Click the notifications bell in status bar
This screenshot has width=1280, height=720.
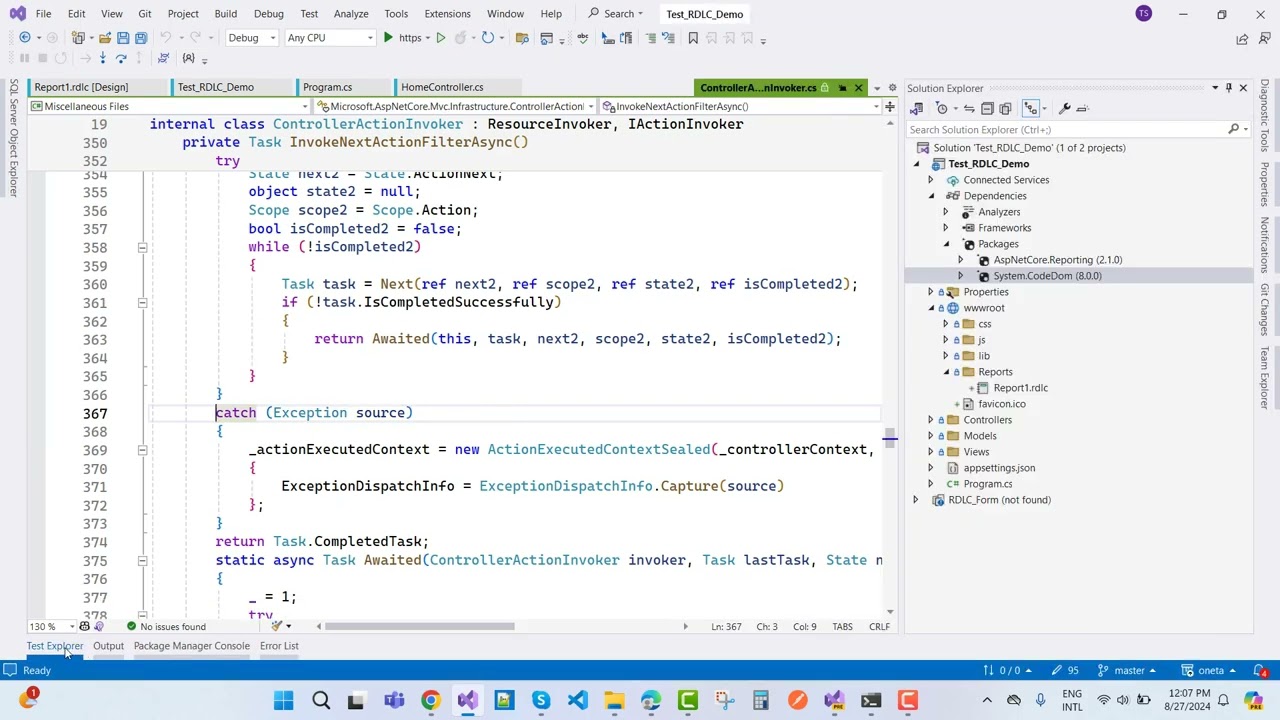[1260, 670]
